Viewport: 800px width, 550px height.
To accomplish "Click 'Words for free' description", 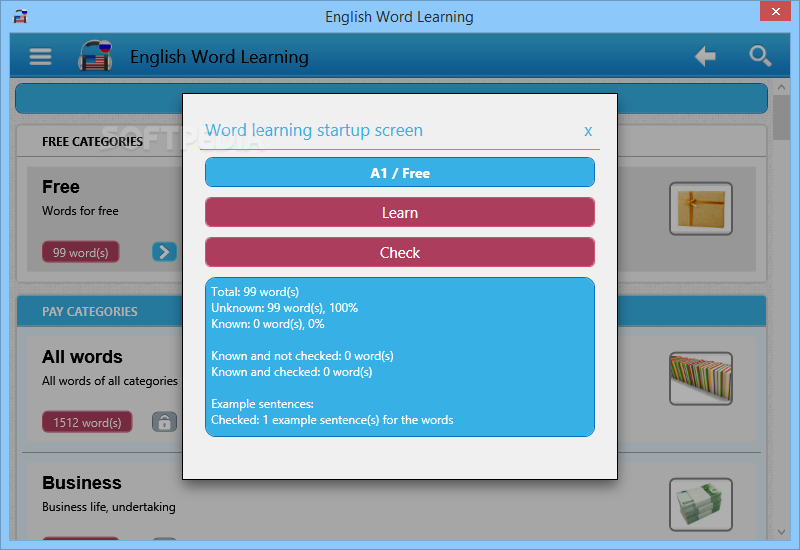I will click(80, 211).
